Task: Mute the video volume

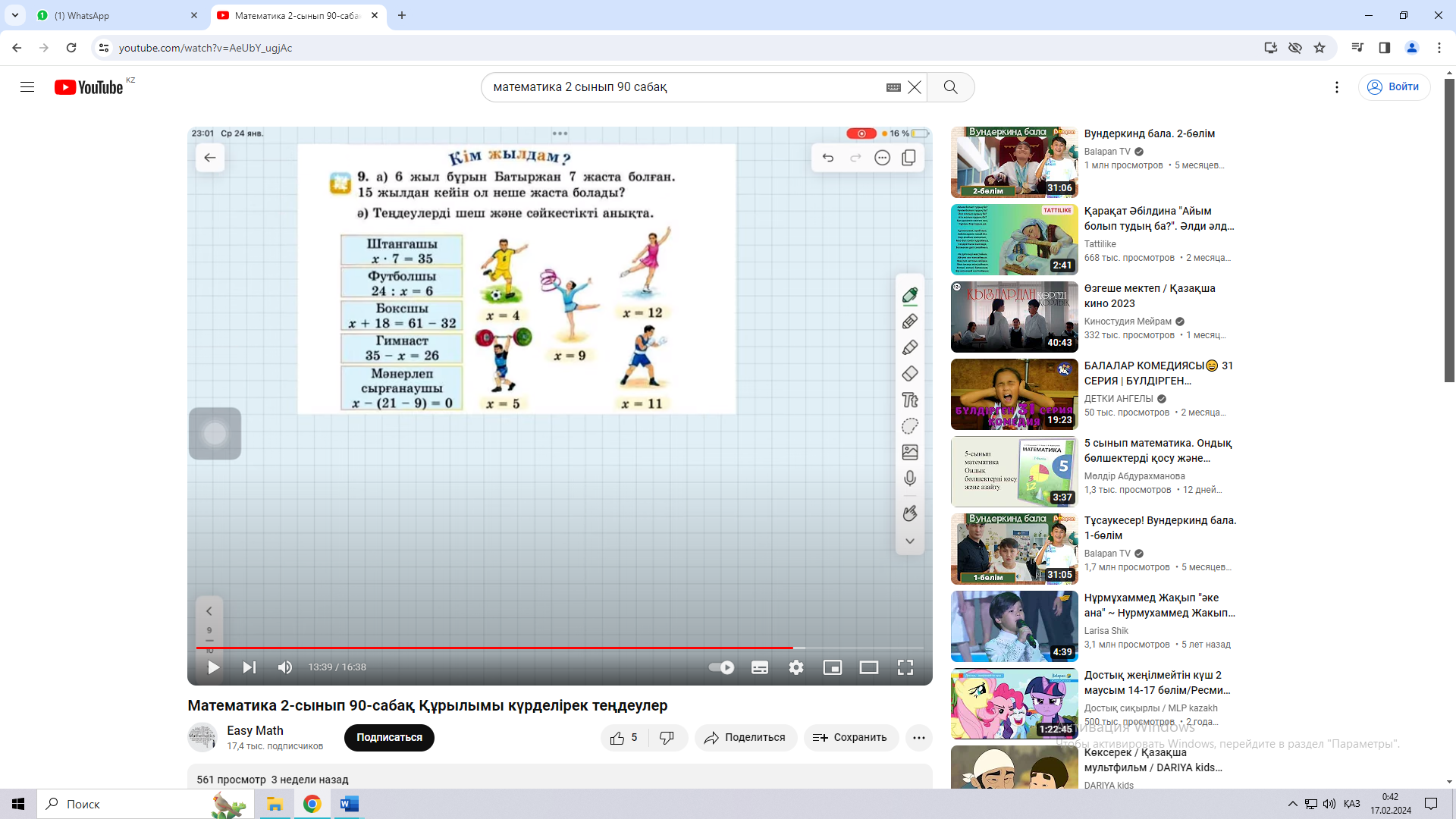Action: point(285,667)
